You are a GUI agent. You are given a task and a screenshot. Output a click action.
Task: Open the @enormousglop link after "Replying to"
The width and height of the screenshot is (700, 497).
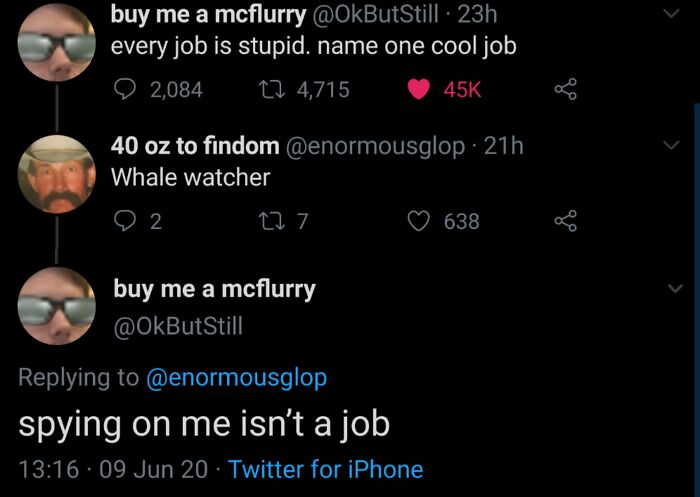pyautogui.click(x=236, y=378)
